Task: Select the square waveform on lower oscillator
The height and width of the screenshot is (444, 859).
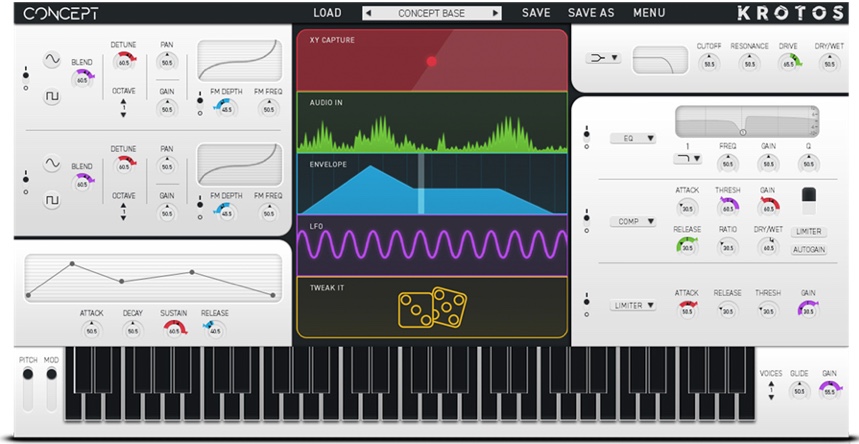Action: click(x=52, y=201)
